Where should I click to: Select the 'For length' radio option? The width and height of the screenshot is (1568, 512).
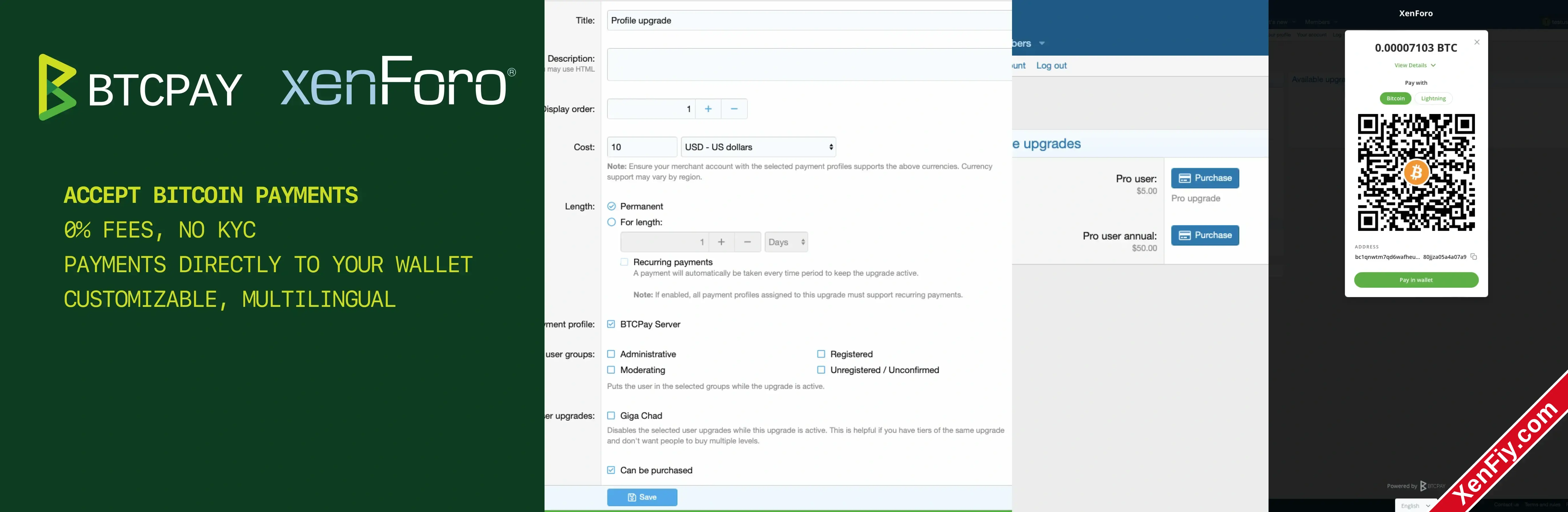[612, 222]
